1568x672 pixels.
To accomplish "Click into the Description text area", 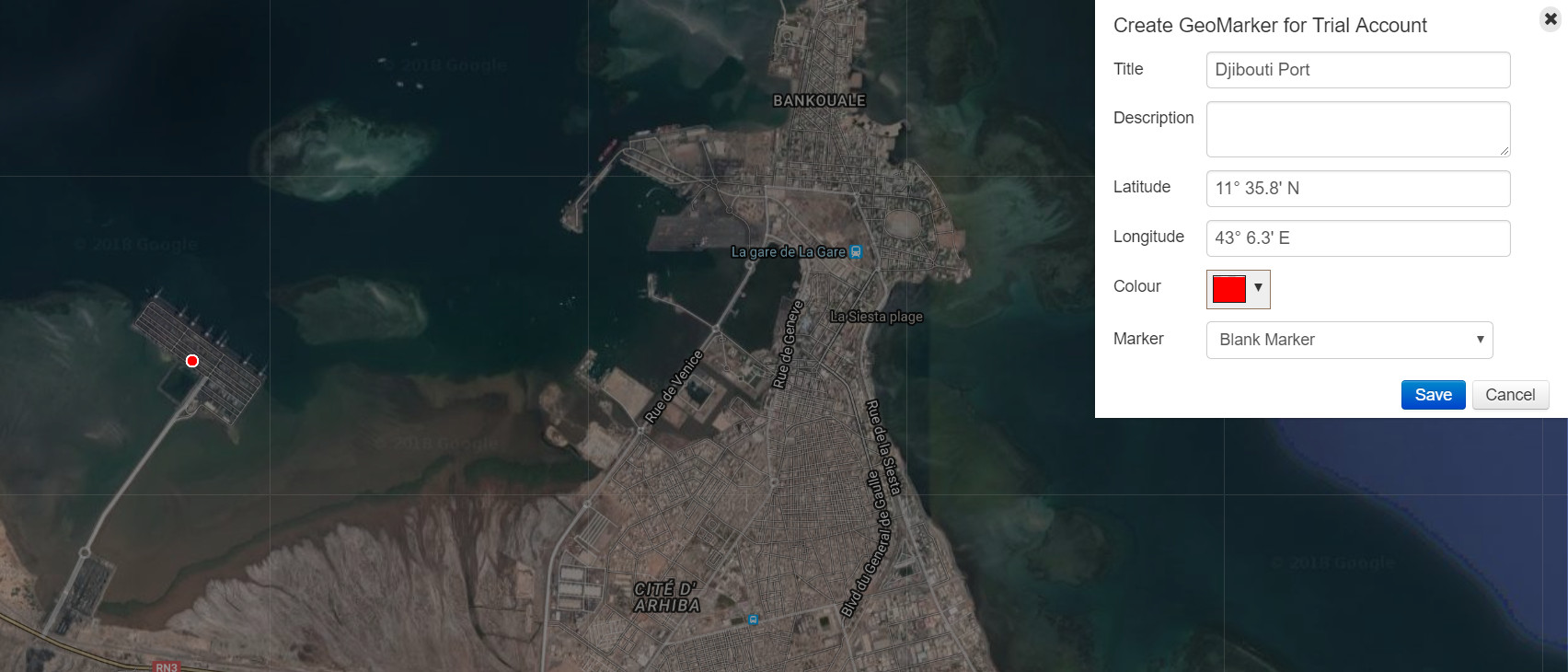I will 1357,129.
